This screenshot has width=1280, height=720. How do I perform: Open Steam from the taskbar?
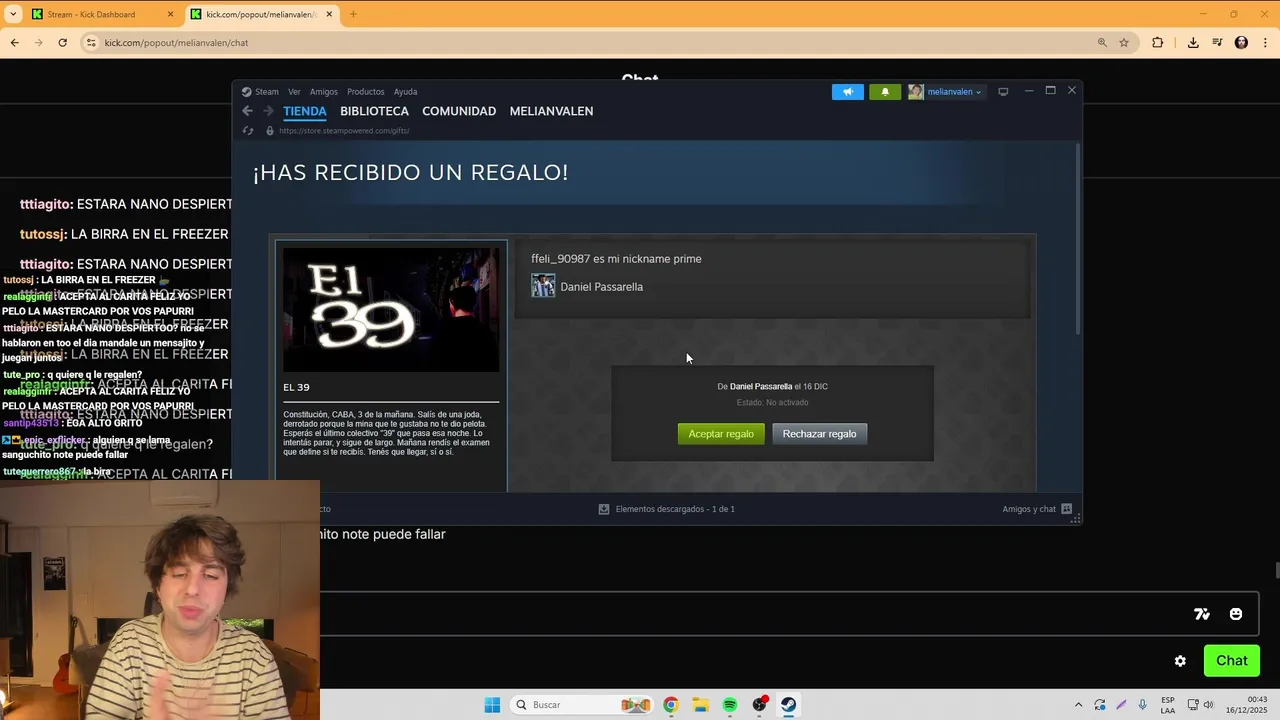click(x=789, y=705)
